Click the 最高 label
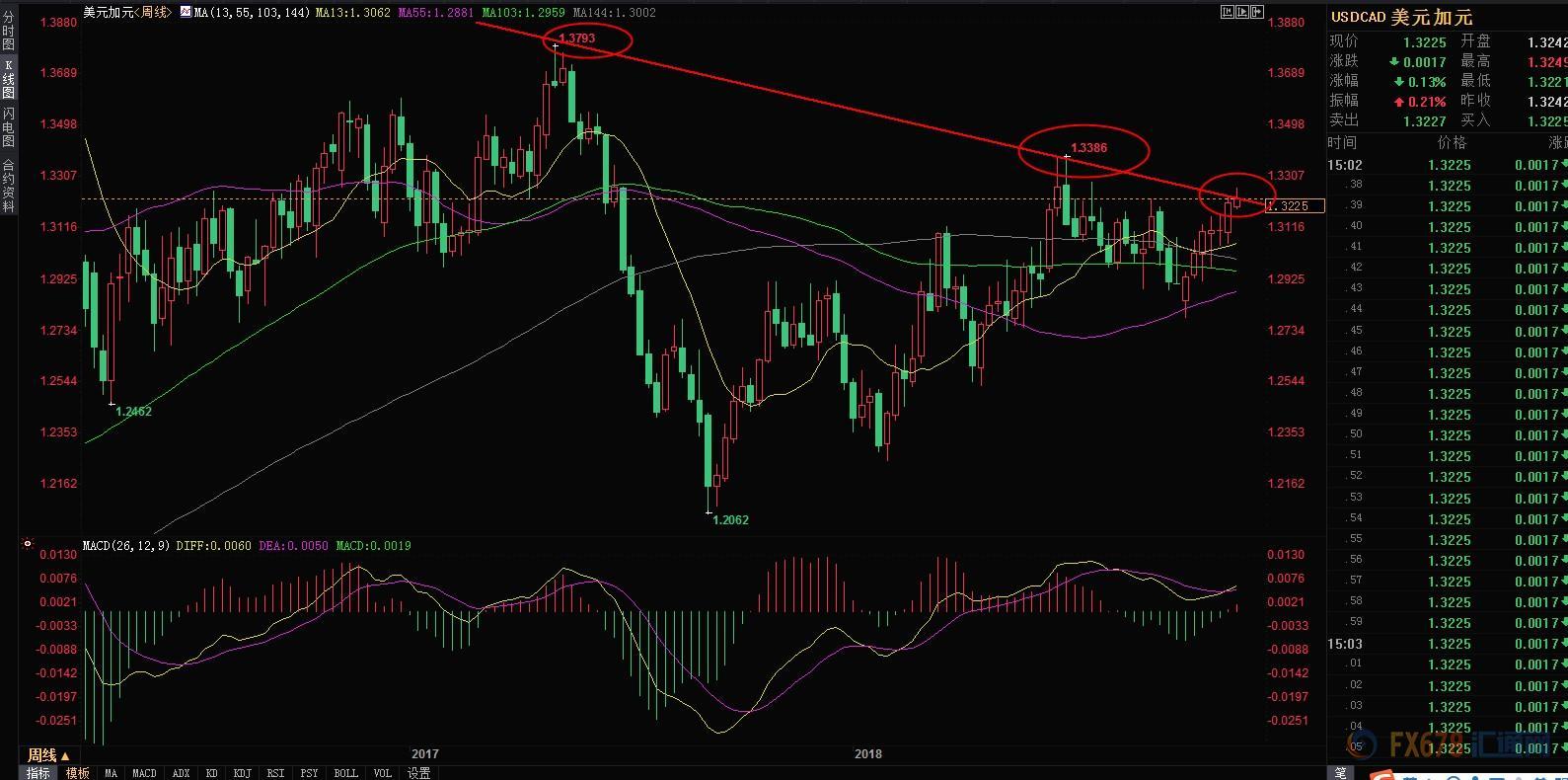The image size is (1568, 780). click(x=1475, y=61)
